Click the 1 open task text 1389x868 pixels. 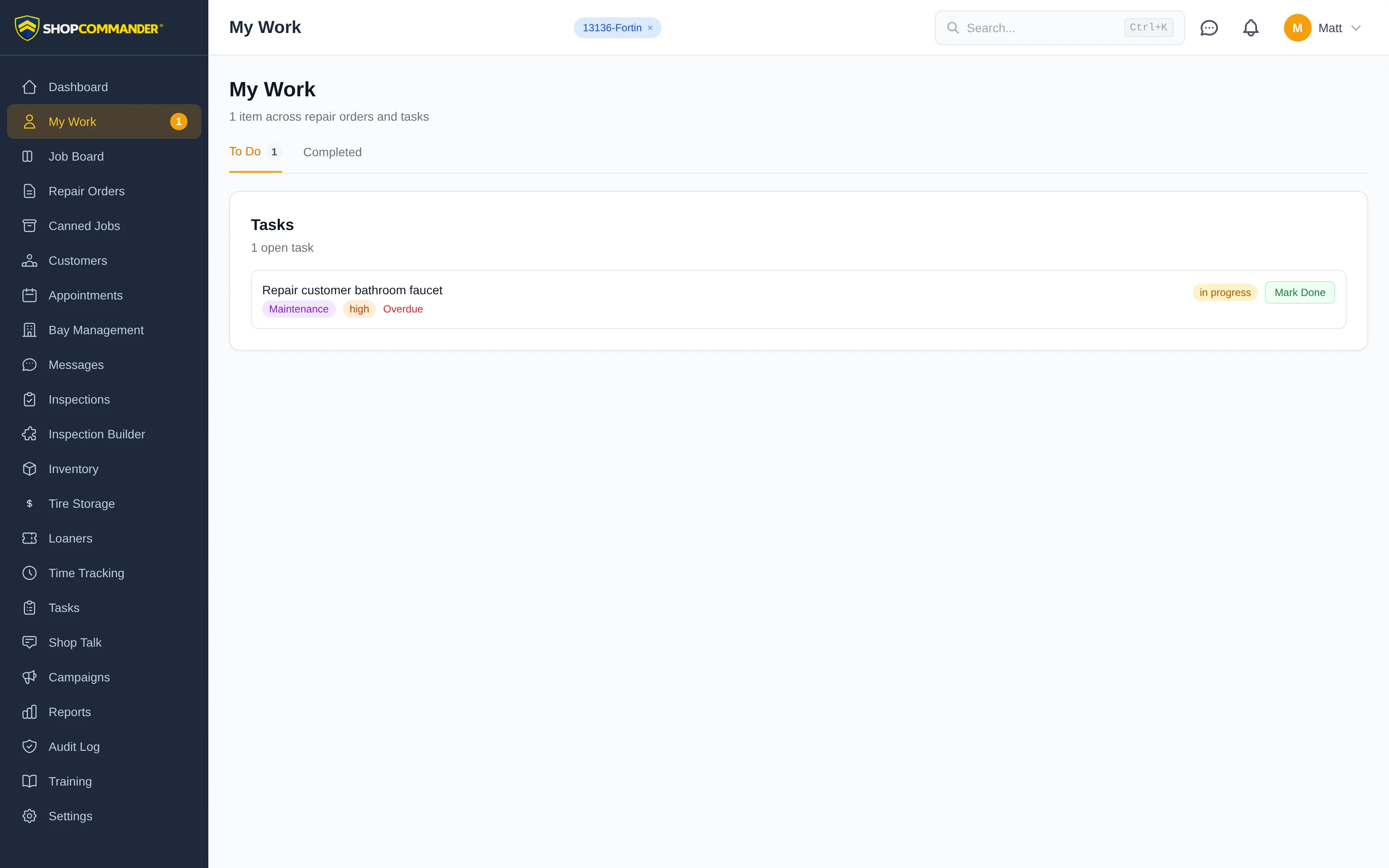[282, 248]
